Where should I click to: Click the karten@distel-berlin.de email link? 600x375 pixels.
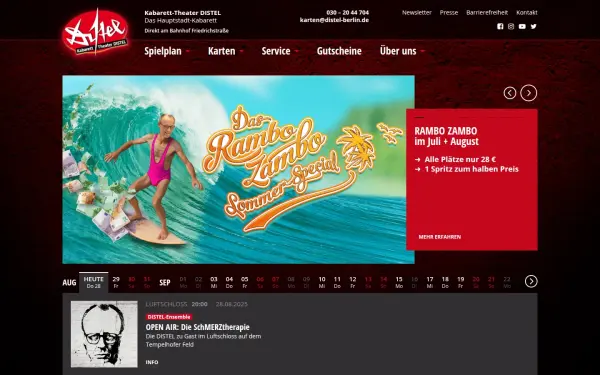pyautogui.click(x=334, y=20)
